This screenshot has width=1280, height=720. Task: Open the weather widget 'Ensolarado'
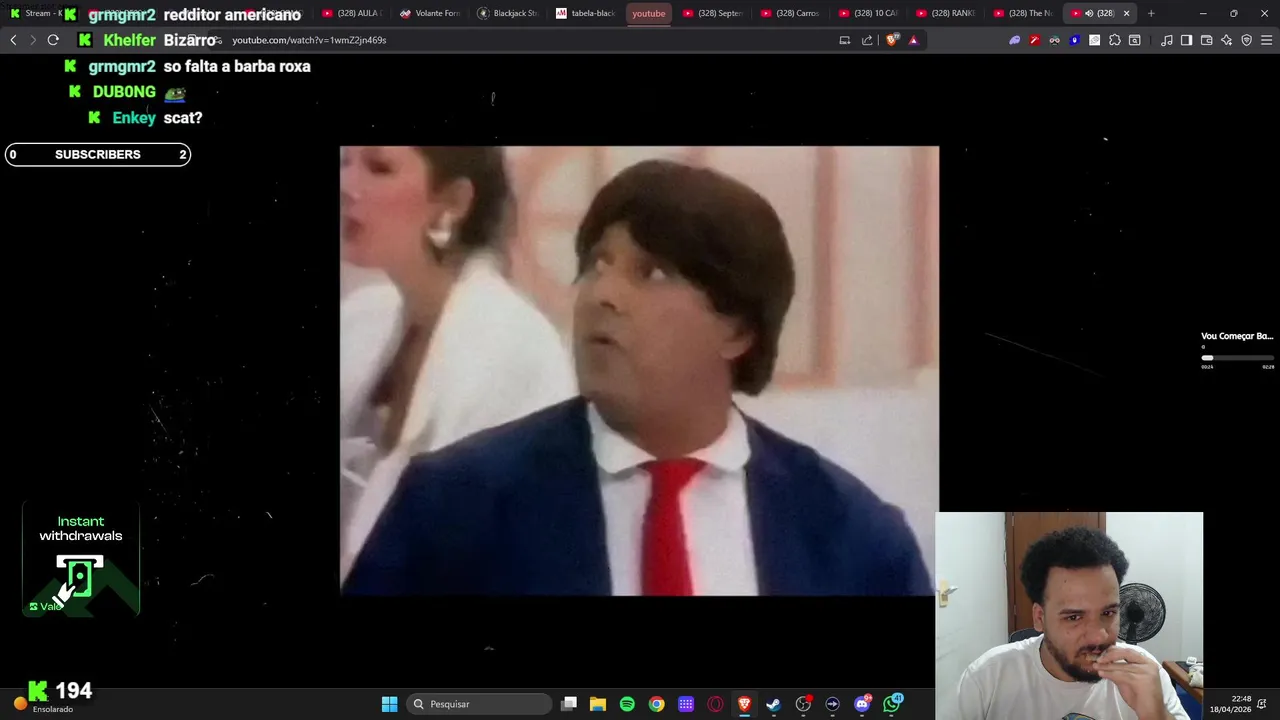42,704
